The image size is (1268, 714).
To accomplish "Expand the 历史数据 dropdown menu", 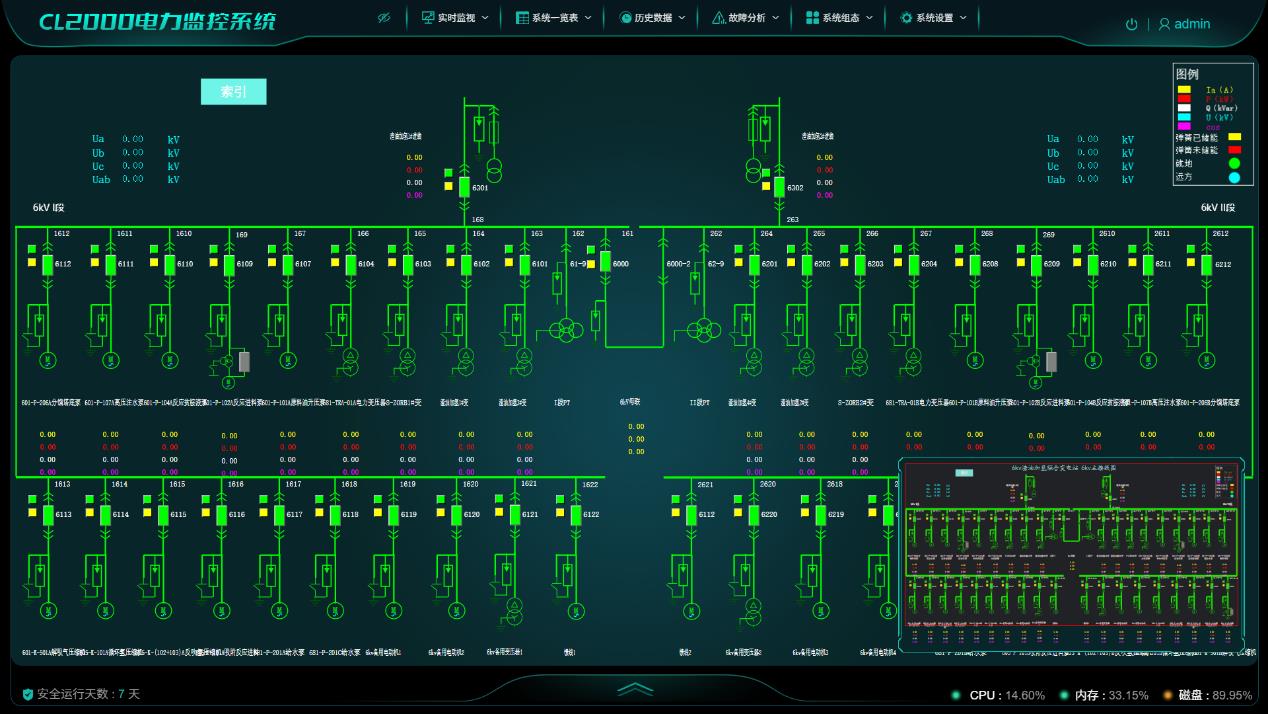I will coord(652,18).
